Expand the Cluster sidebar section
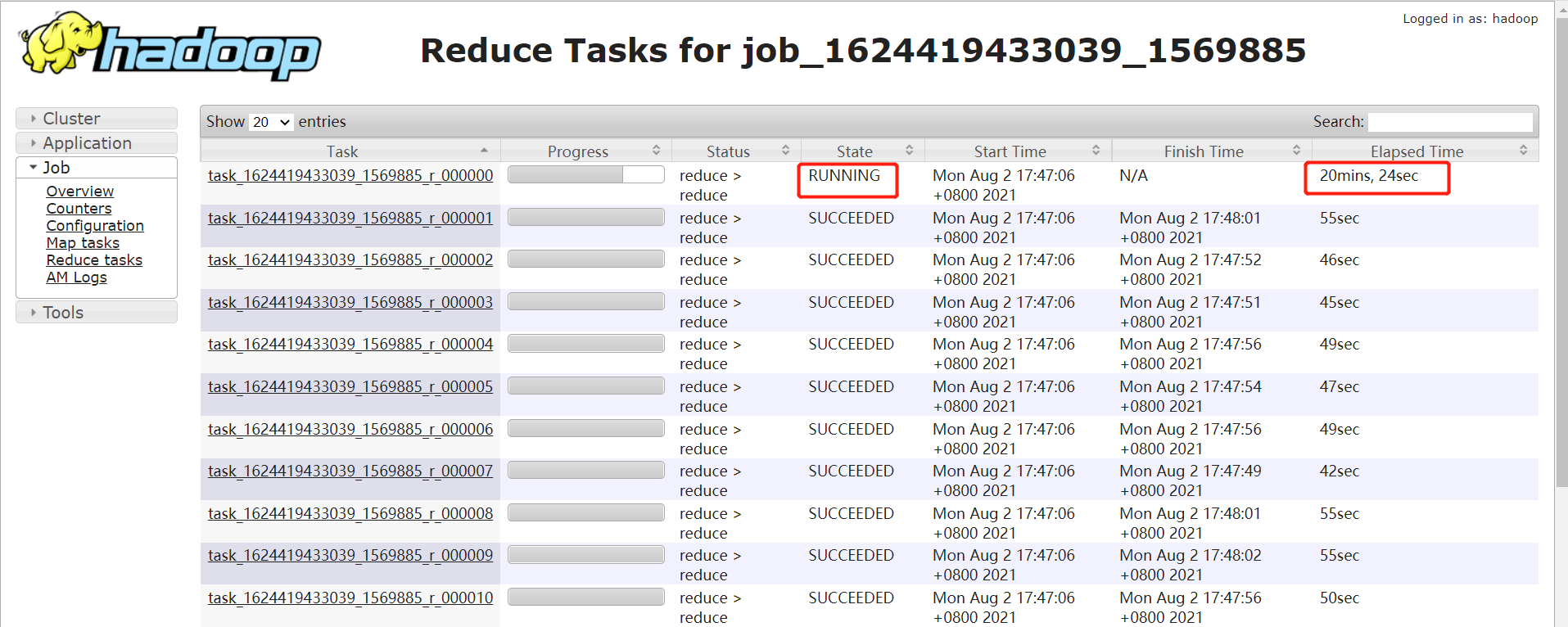The image size is (1568, 627). pos(97,119)
